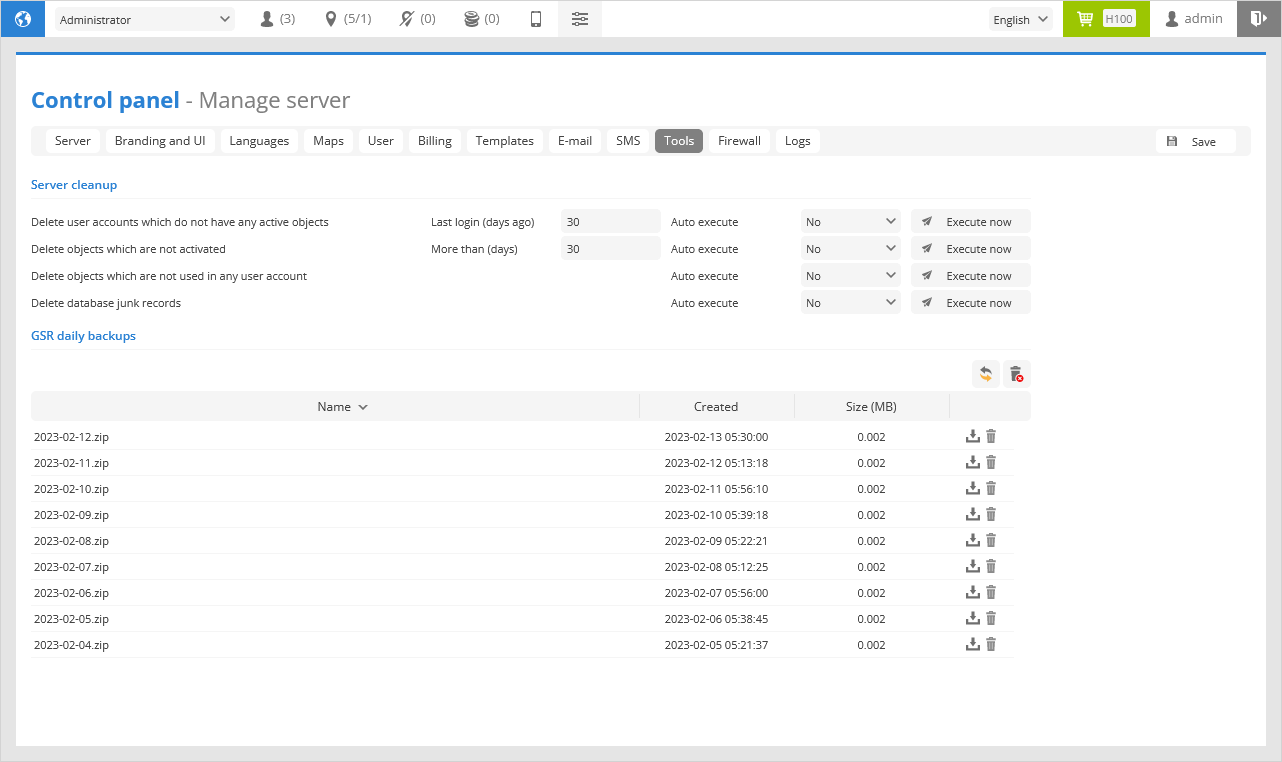
Task: Click the Last login days ago field
Action: tap(611, 222)
